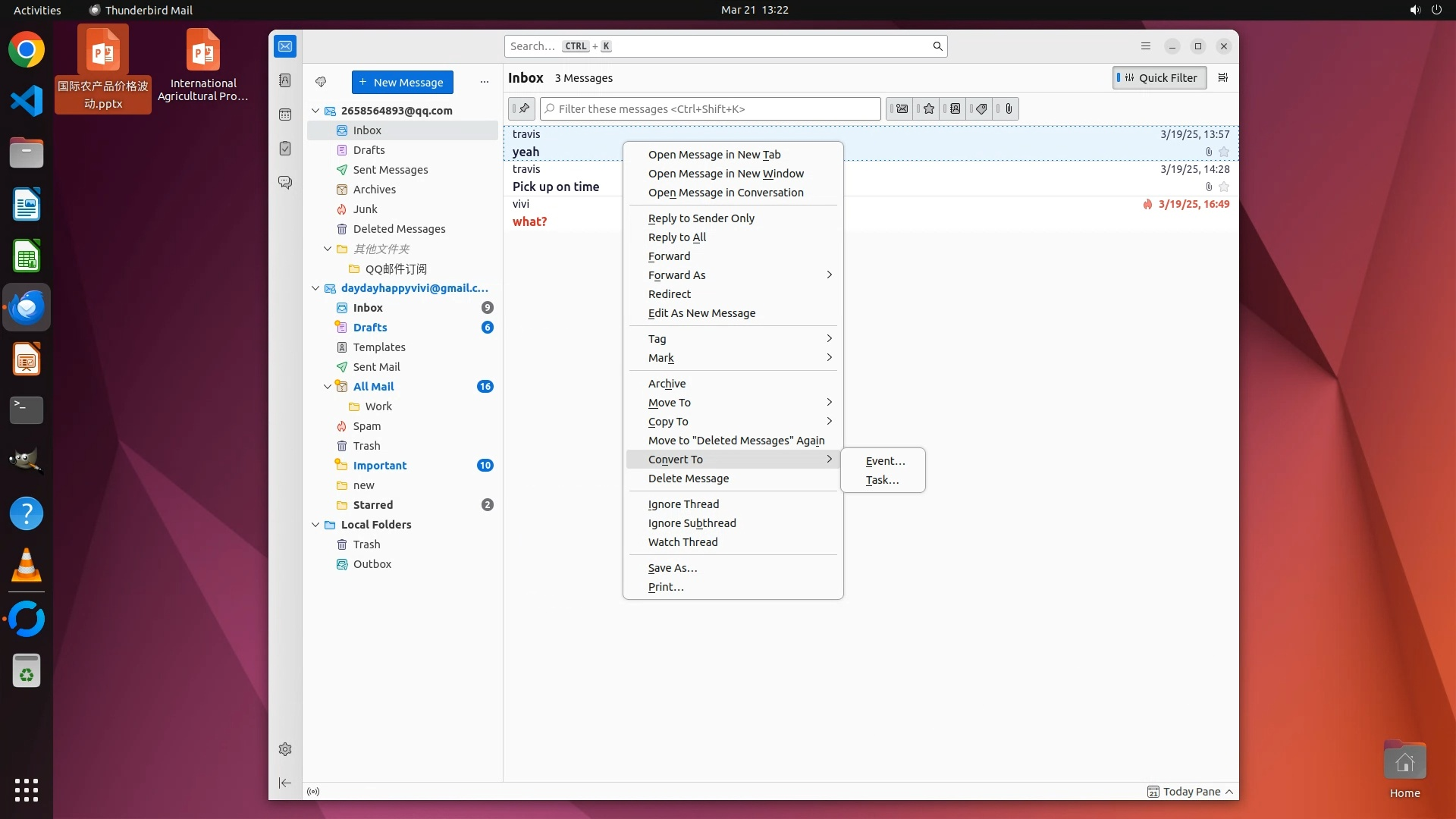Collapse the 2658564893@qq.com account tree
Viewport: 1456px width, 819px height.
click(x=315, y=111)
